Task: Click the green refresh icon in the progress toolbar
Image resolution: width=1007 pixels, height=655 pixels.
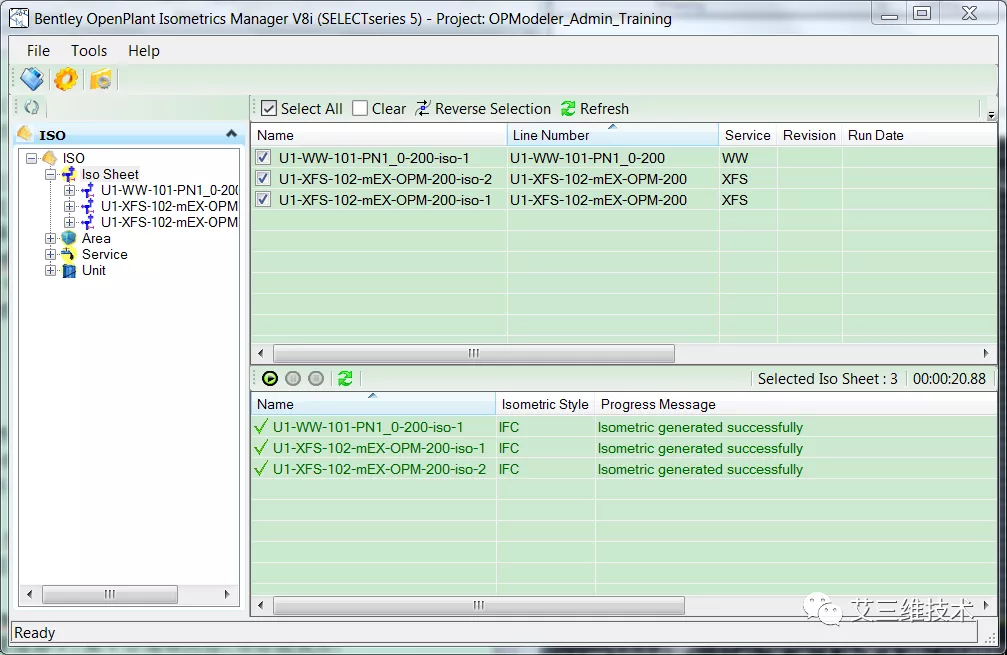Action: 345,378
